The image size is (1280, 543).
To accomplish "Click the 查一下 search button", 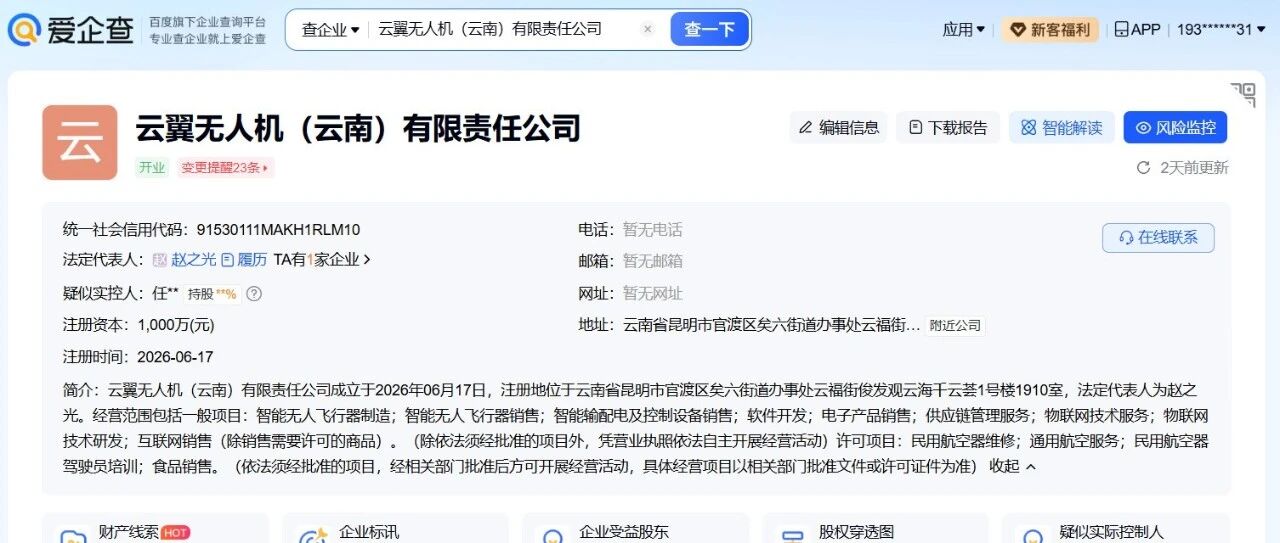I will [709, 29].
